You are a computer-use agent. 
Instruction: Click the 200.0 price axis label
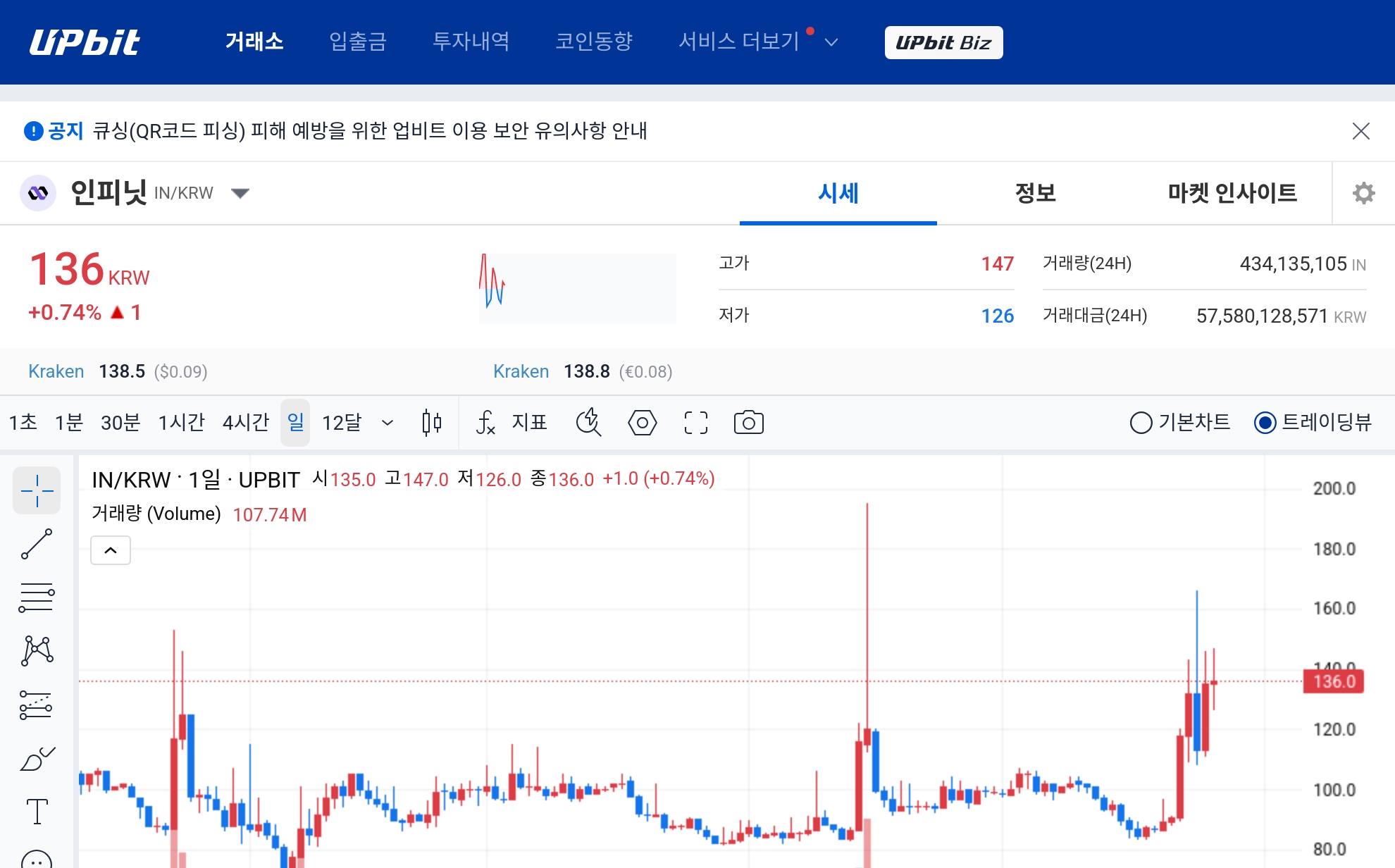pos(1334,488)
